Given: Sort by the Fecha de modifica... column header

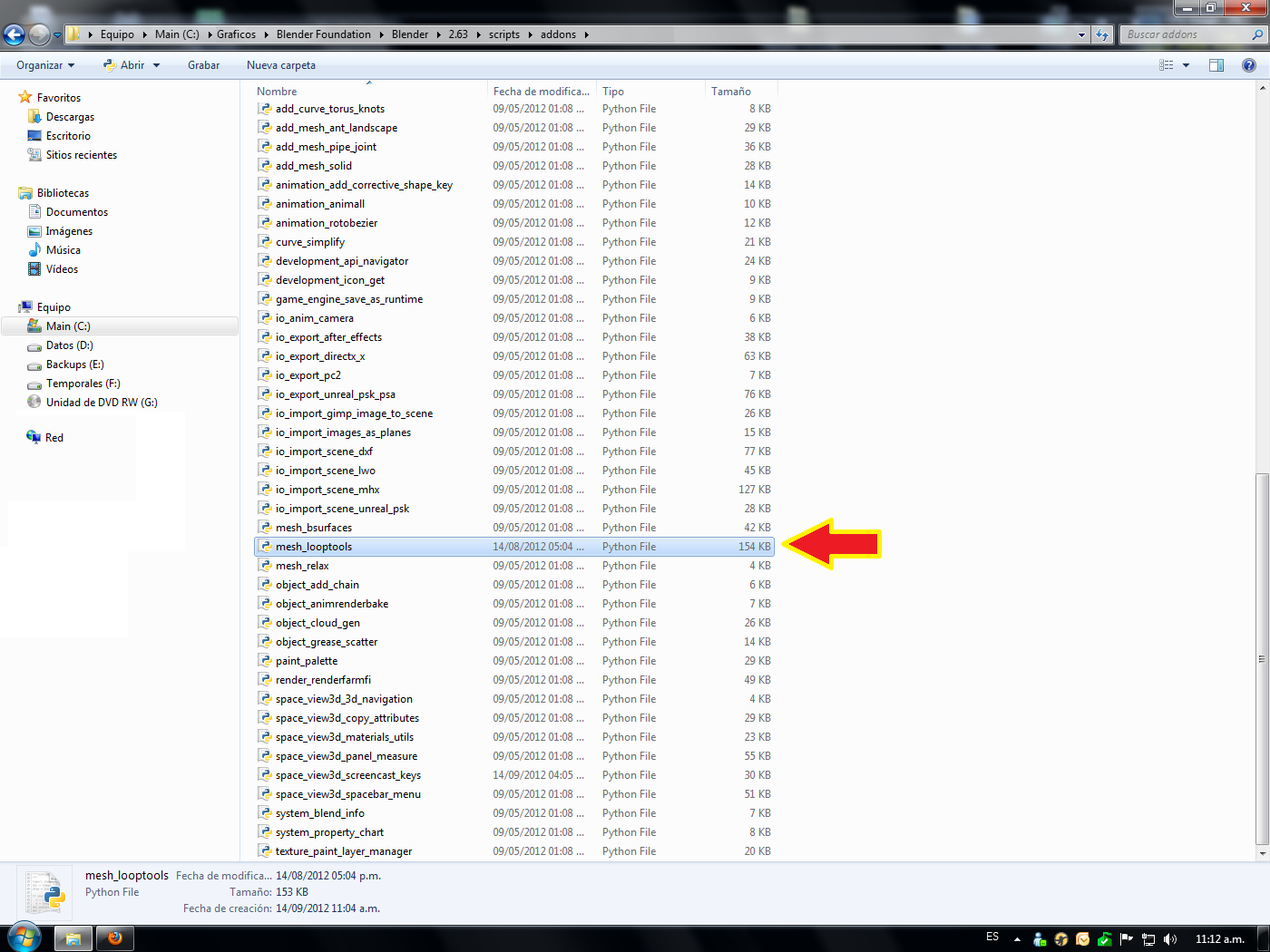Looking at the screenshot, I should click(x=542, y=92).
